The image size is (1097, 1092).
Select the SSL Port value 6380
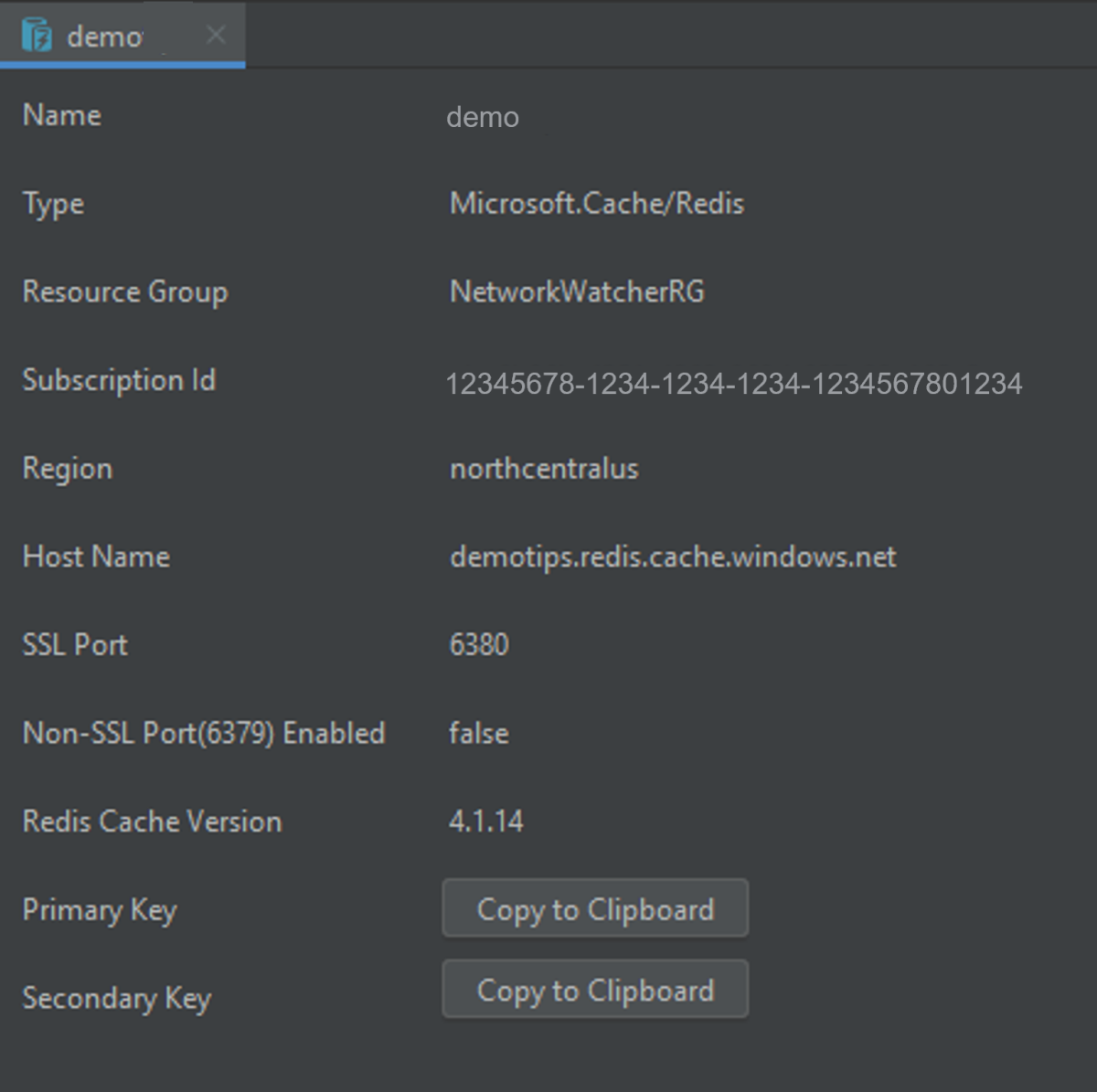point(478,644)
